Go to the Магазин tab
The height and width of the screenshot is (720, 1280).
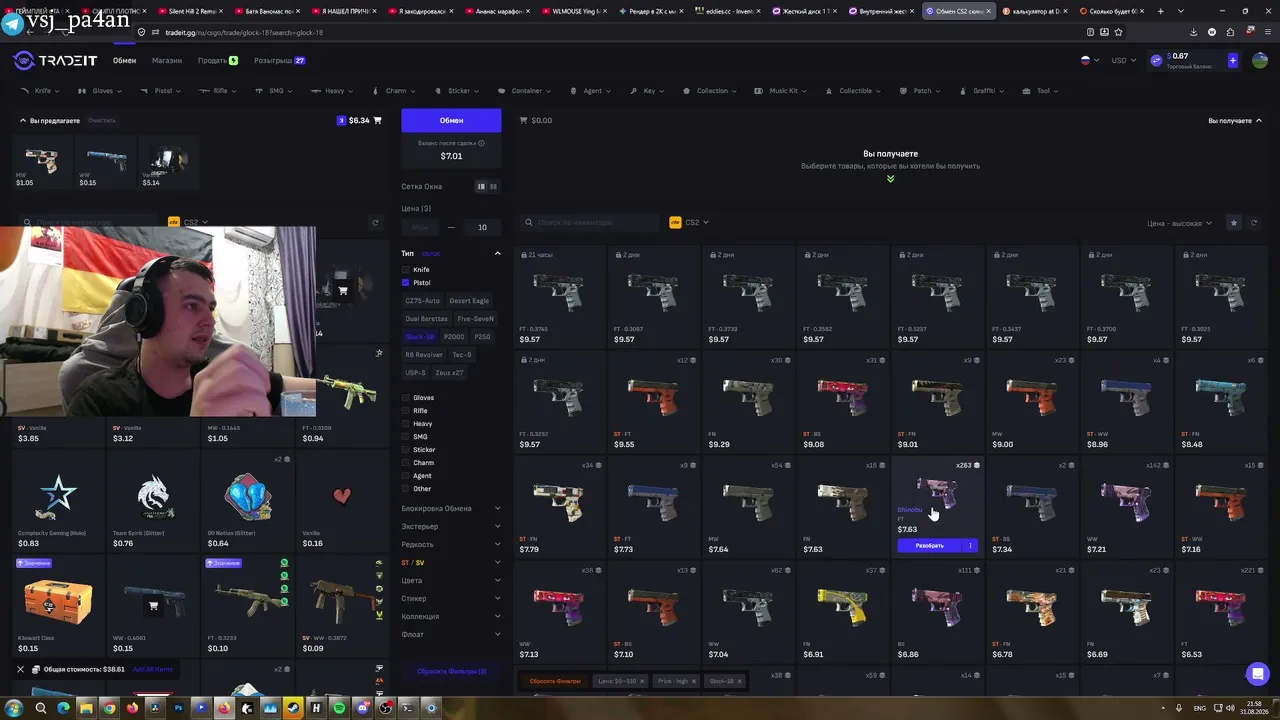(x=167, y=60)
